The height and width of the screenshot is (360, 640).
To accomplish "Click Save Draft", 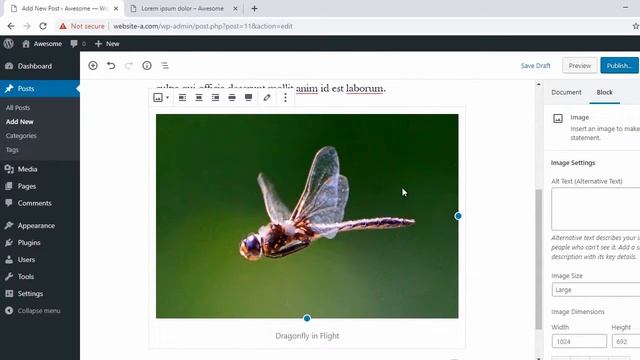I will [536, 66].
